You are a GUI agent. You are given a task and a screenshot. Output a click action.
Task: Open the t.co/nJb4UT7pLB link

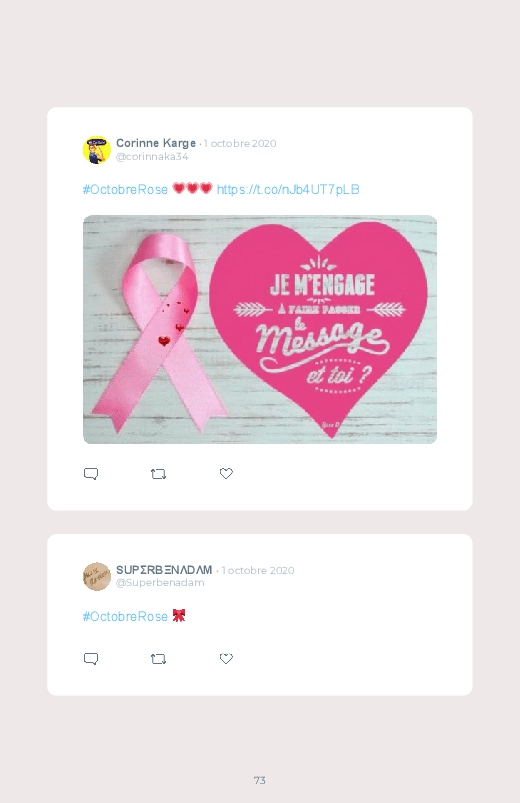[x=288, y=189]
